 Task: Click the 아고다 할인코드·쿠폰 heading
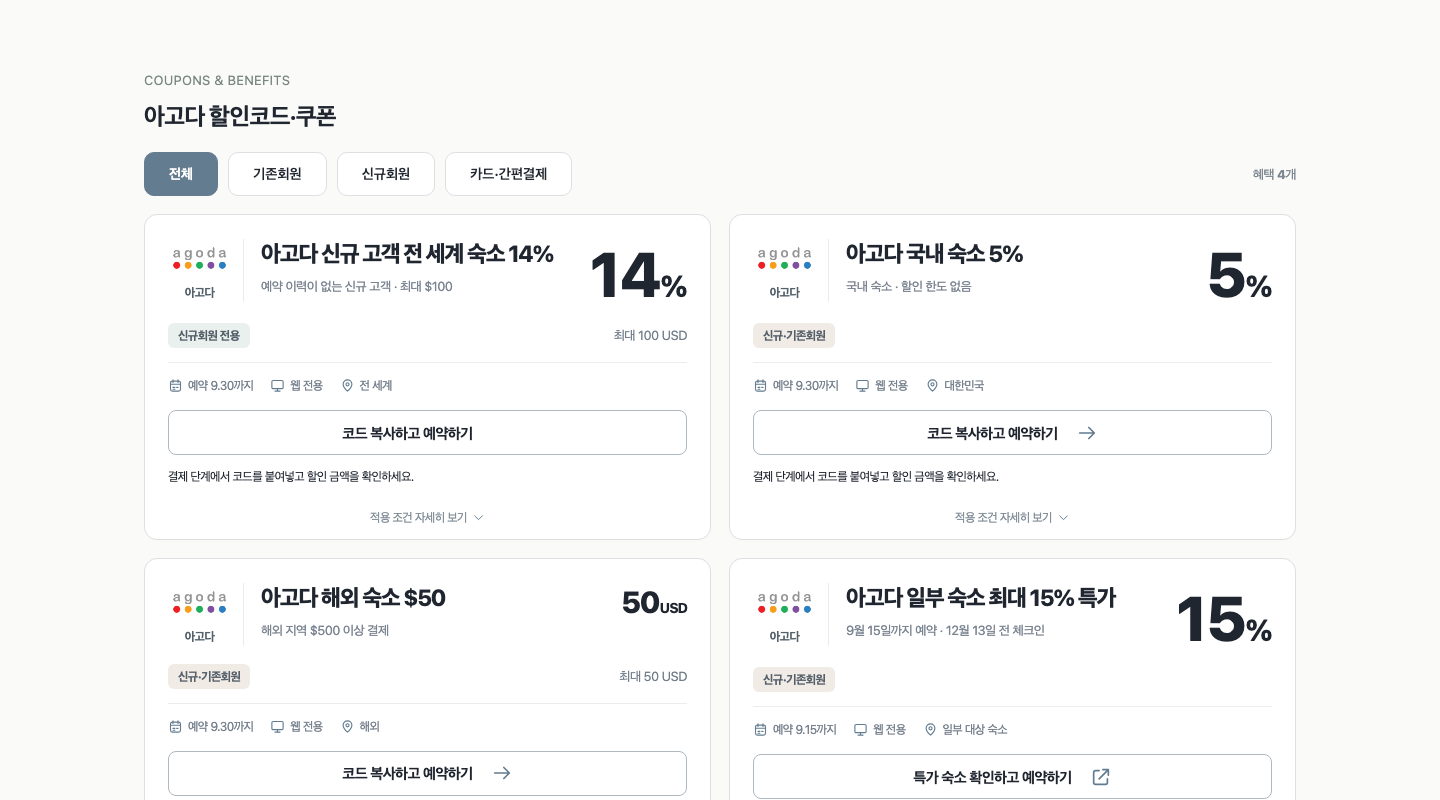(x=240, y=116)
